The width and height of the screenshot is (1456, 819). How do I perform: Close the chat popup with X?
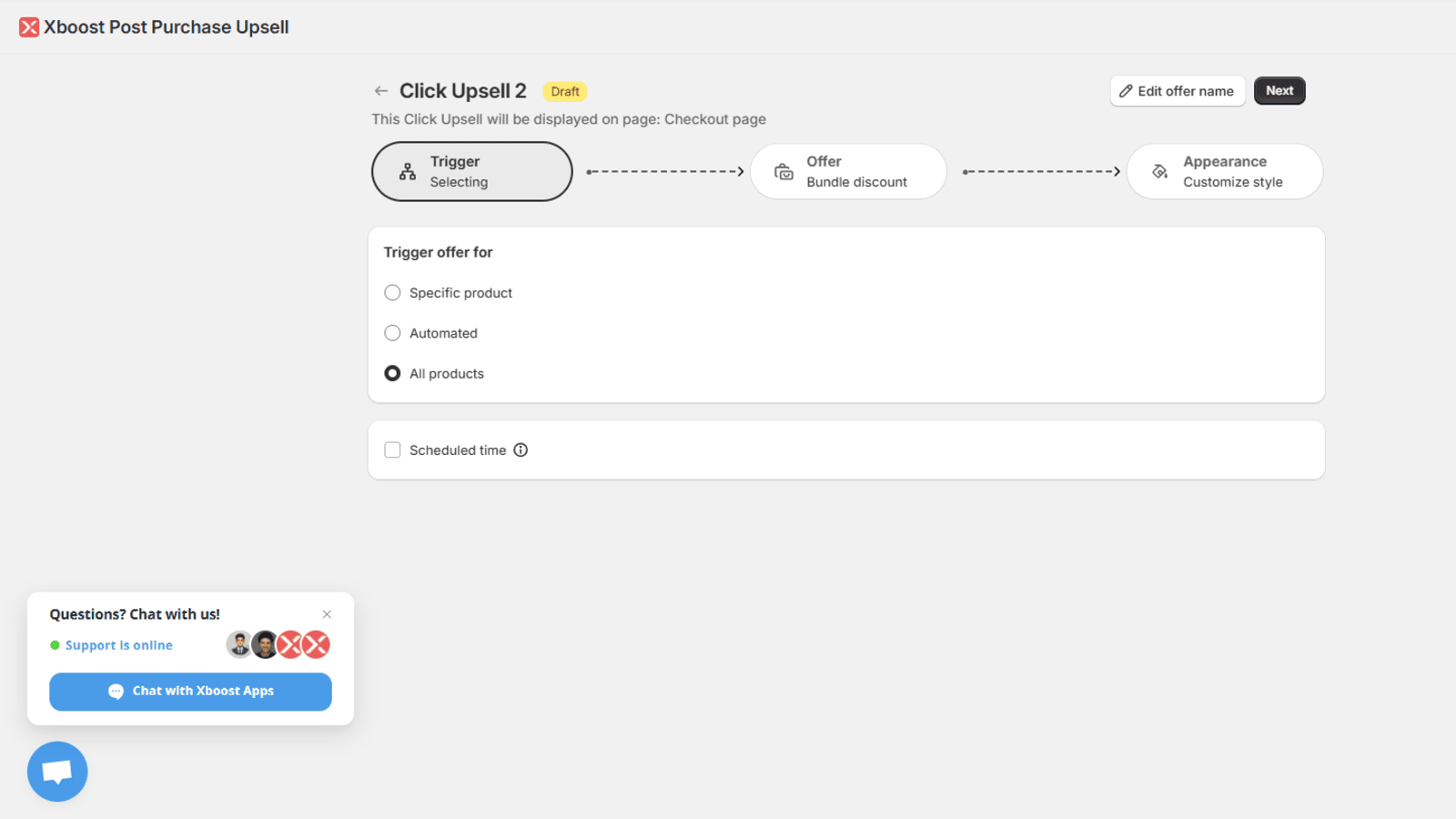(327, 614)
